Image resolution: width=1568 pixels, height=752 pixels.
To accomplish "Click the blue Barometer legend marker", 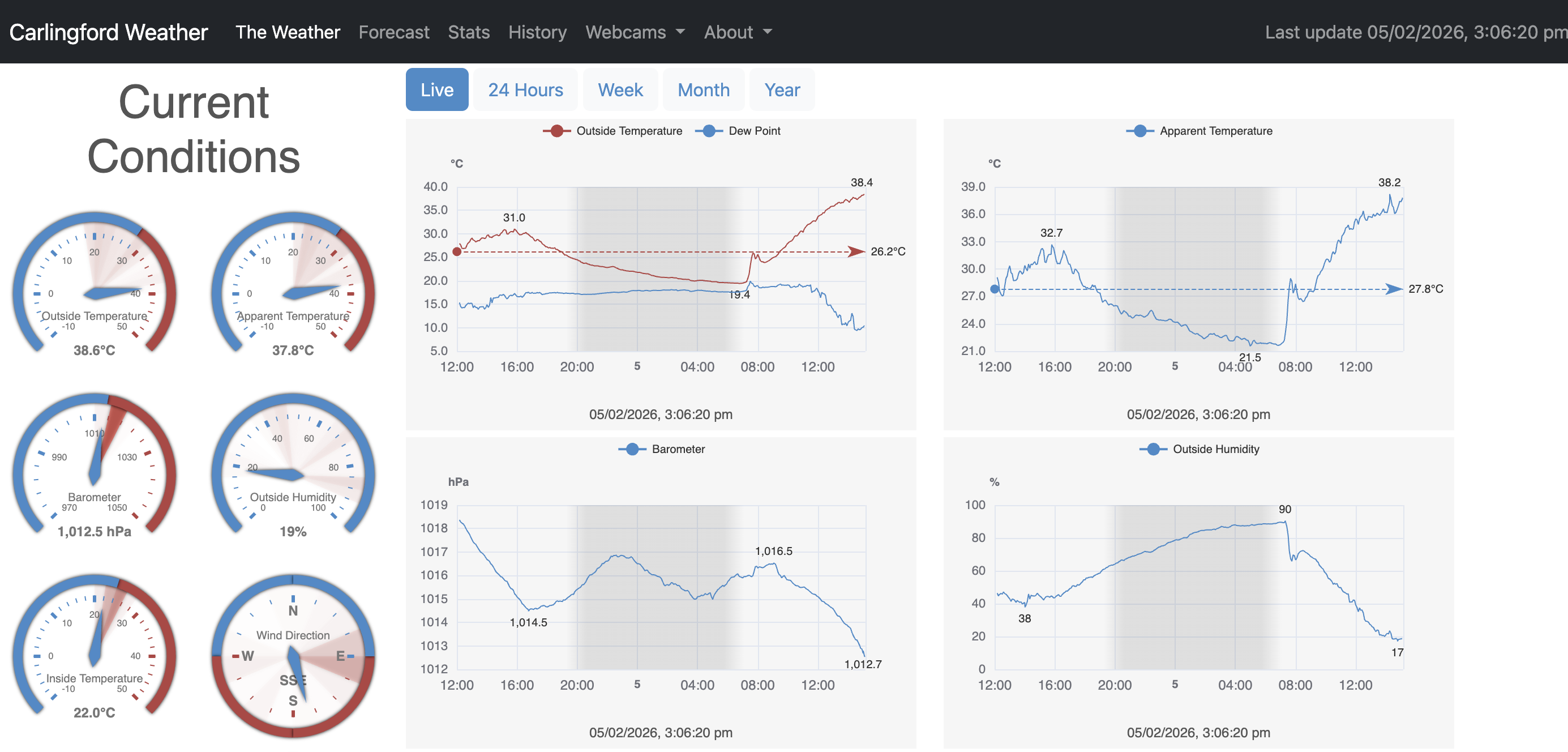I will click(632, 450).
